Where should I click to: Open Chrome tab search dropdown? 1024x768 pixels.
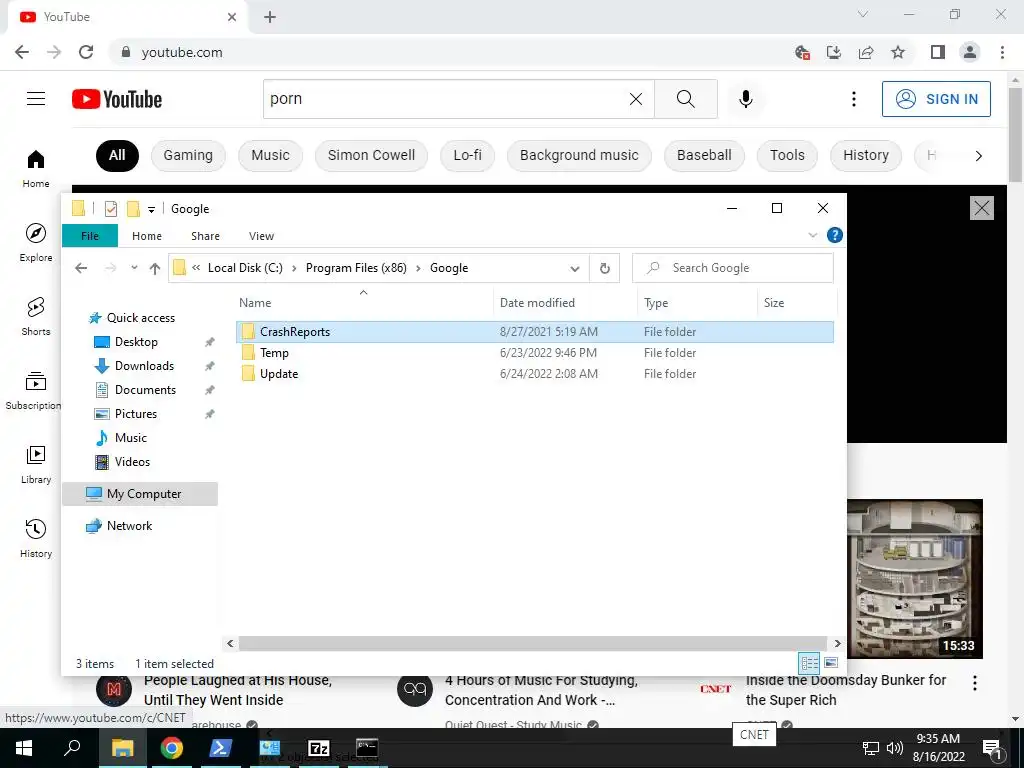(x=863, y=14)
